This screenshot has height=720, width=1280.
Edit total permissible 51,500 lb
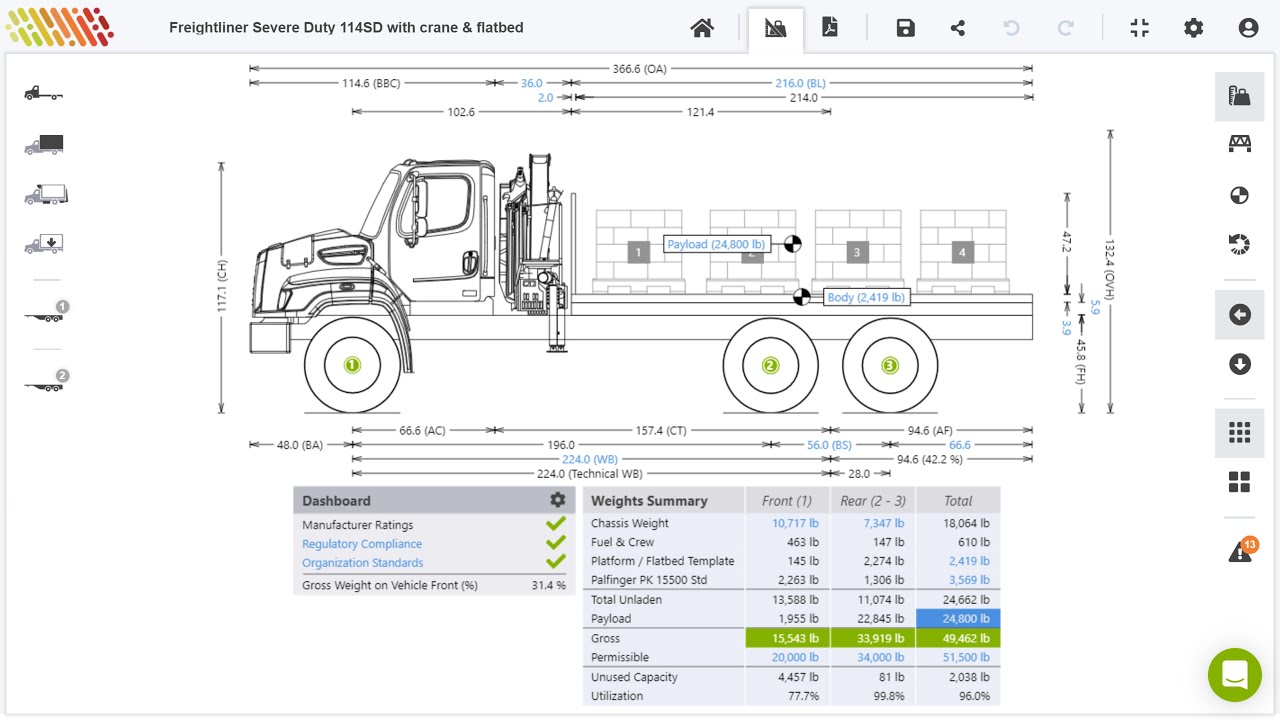click(x=966, y=657)
